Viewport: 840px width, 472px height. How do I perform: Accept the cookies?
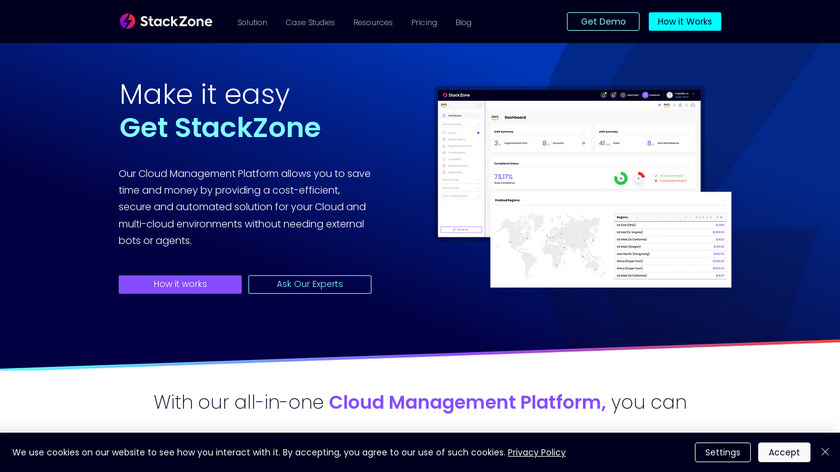tap(784, 452)
